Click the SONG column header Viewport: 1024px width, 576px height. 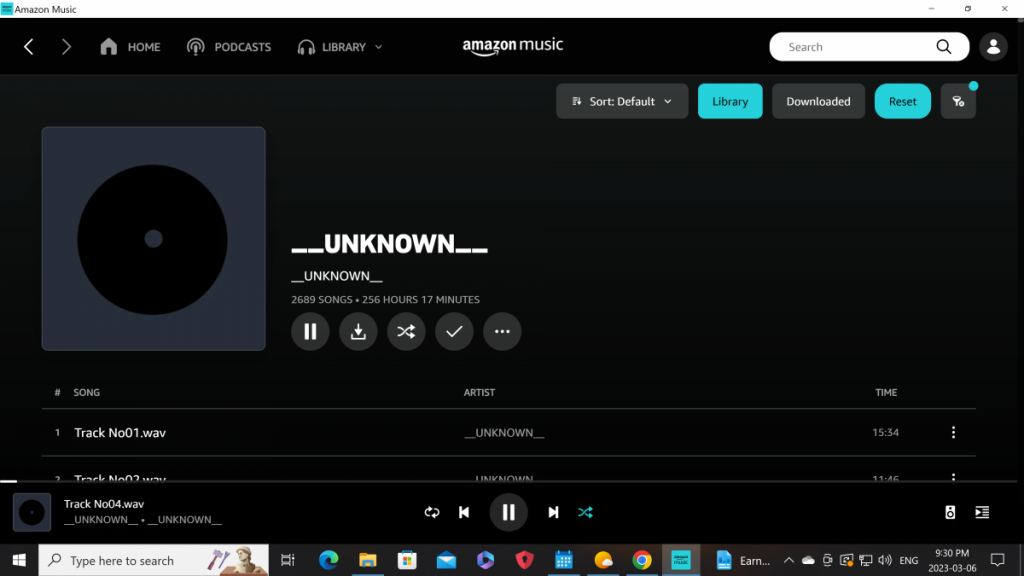86,392
